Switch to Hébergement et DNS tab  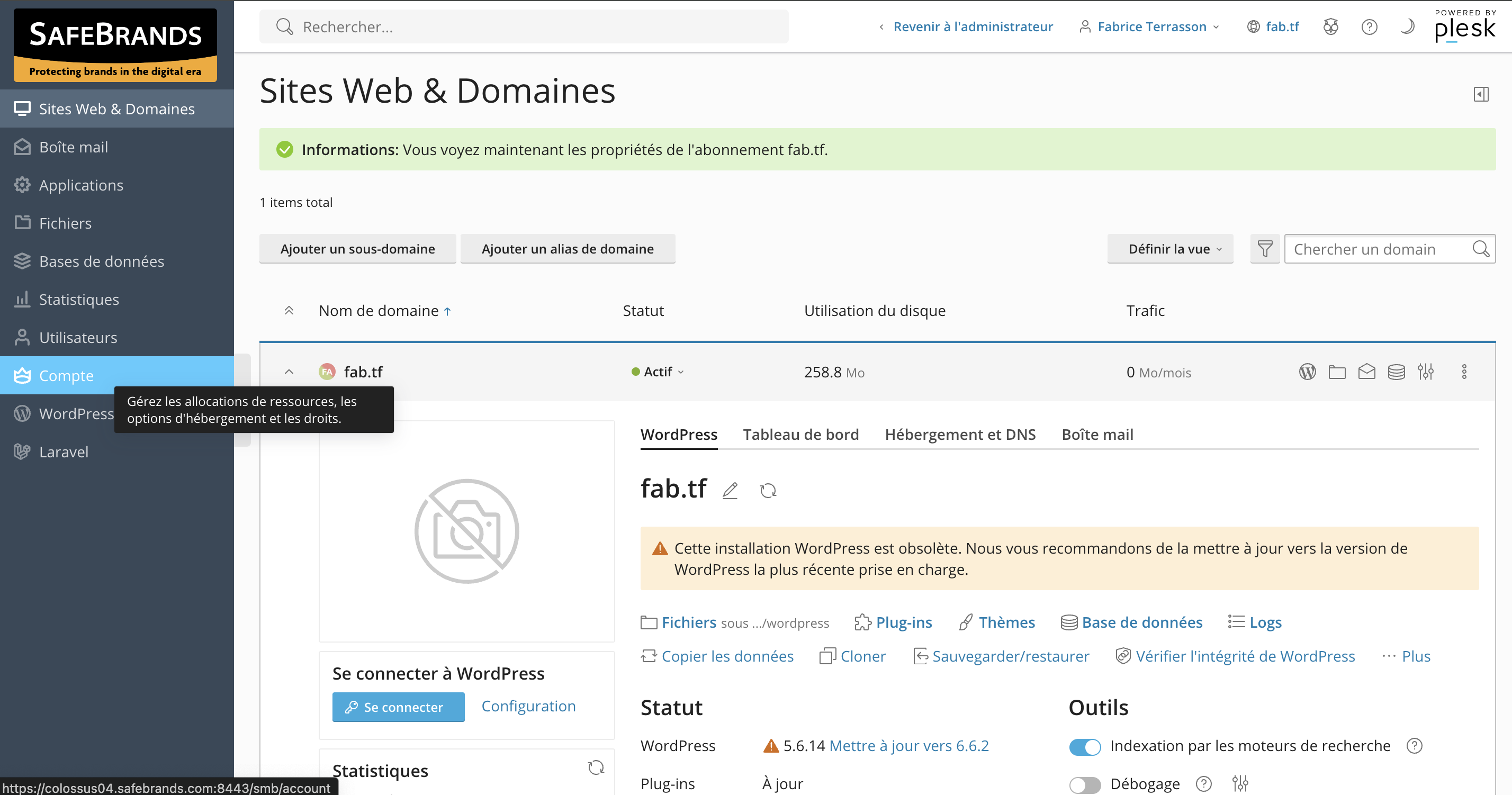coord(960,434)
